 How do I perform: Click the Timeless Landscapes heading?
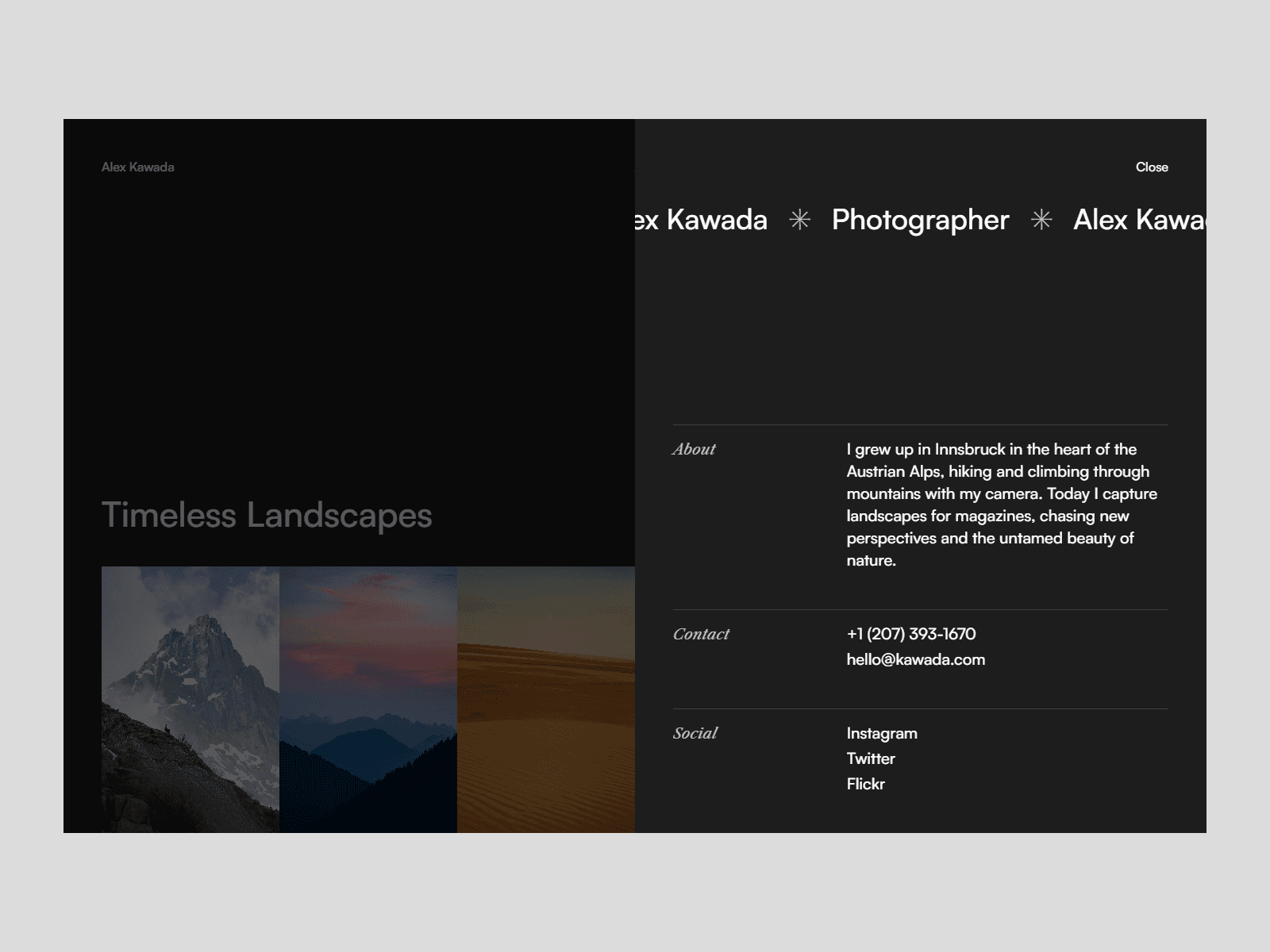[267, 516]
